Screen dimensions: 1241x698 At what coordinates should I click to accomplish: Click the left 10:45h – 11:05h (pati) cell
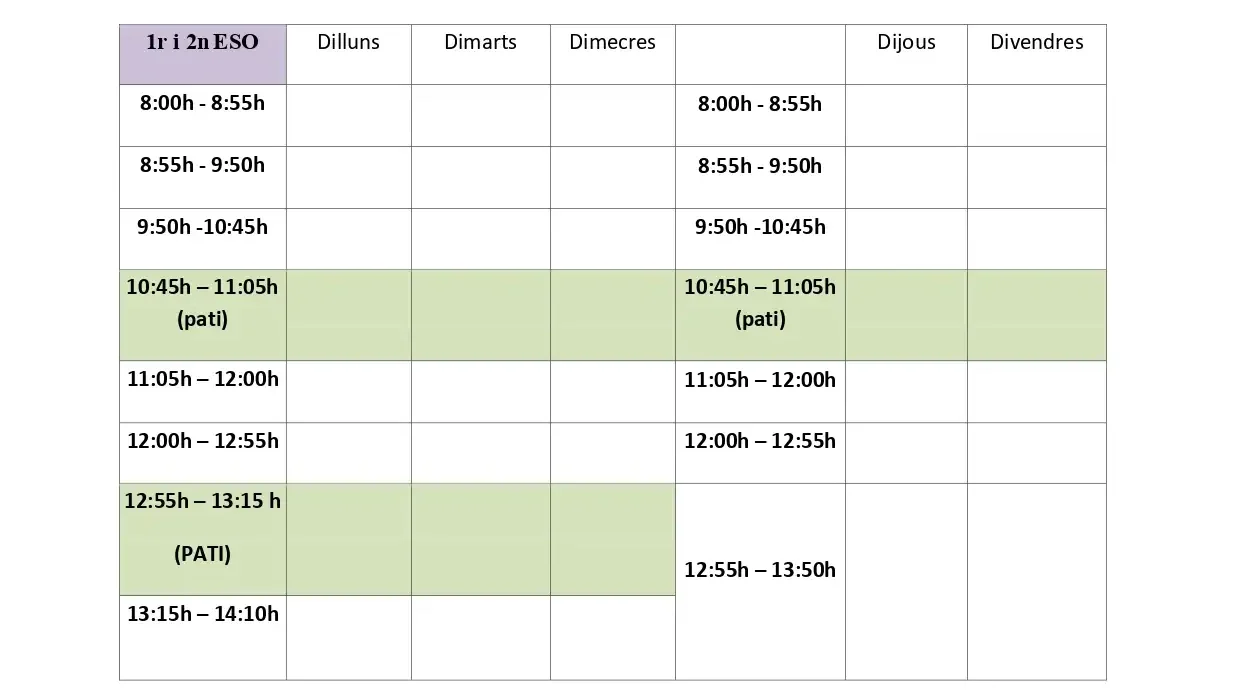[203, 315]
